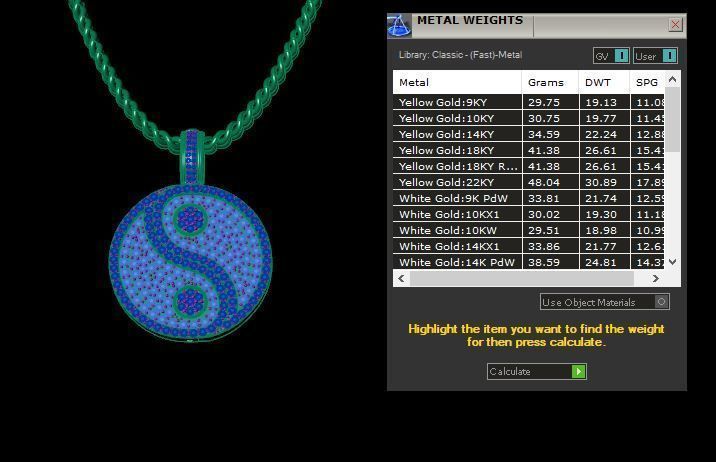The height and width of the screenshot is (462, 716).
Task: Select the White Gold:14K PdW row
Action: point(529,262)
